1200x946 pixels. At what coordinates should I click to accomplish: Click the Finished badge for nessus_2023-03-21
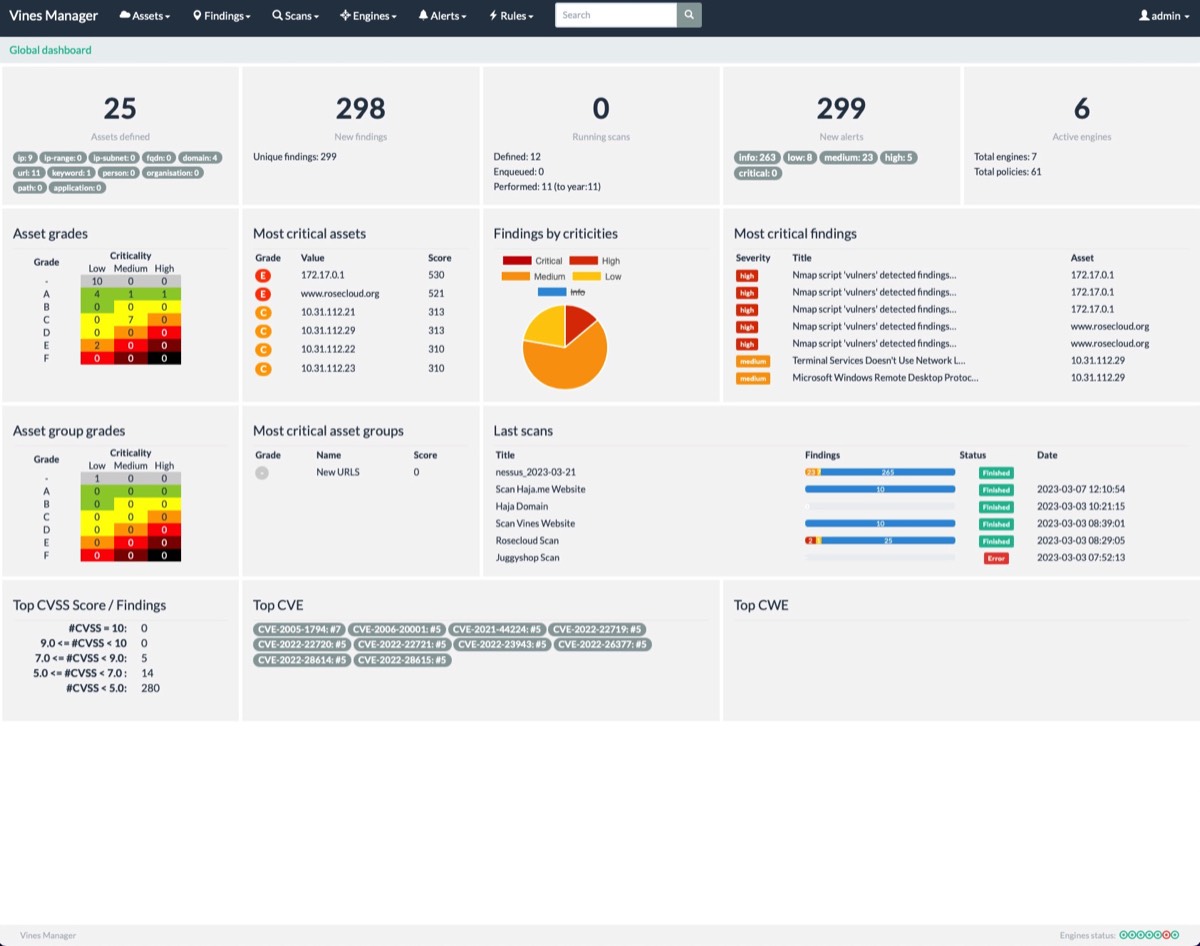pyautogui.click(x=995, y=473)
